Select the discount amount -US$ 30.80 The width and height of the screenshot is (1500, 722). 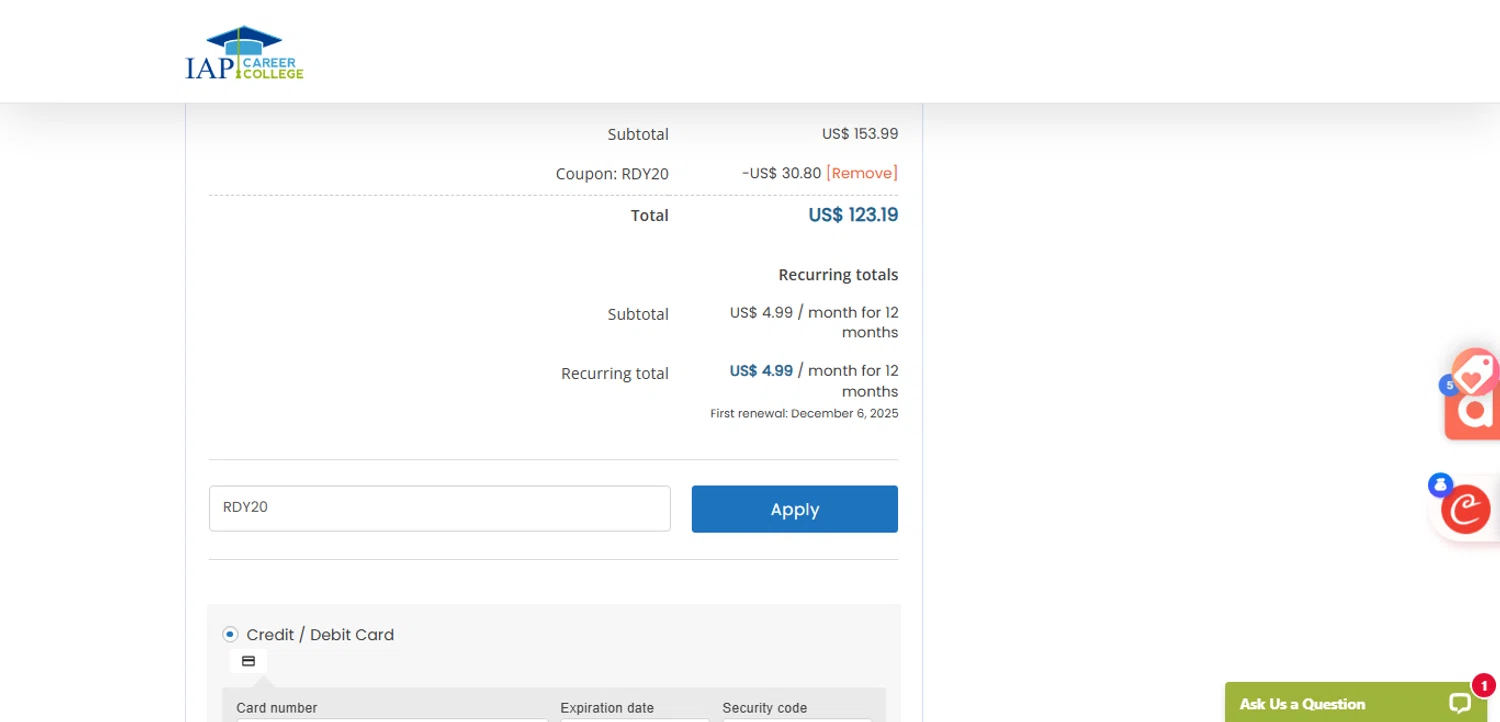(x=781, y=173)
